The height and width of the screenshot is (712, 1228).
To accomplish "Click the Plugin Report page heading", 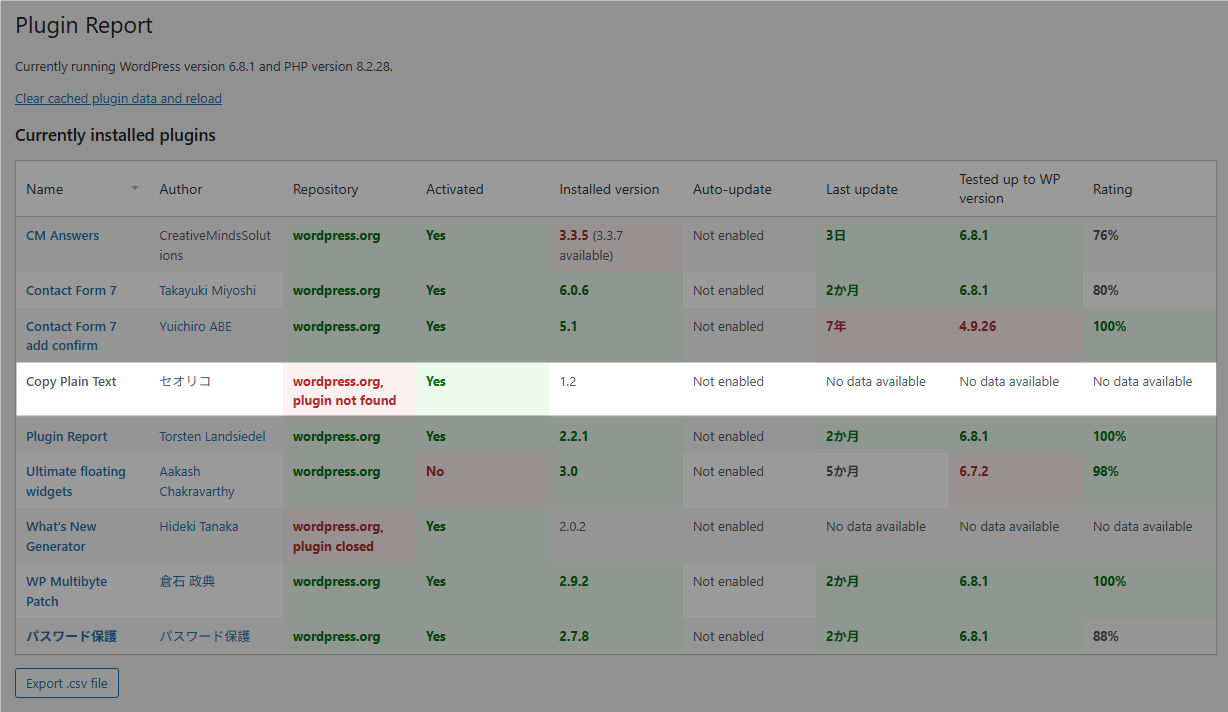I will click(84, 26).
